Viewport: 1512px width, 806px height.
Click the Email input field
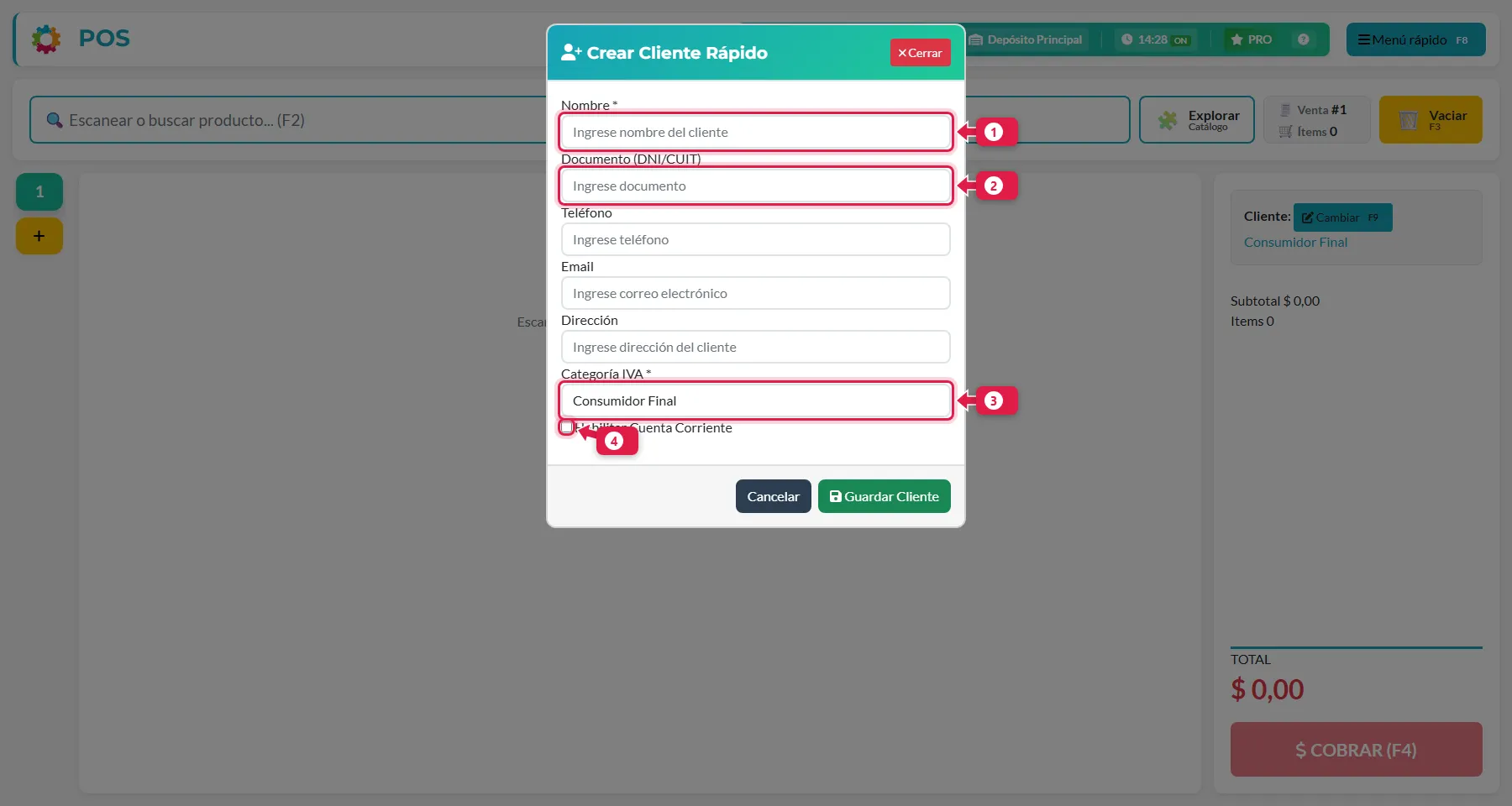[x=756, y=293]
